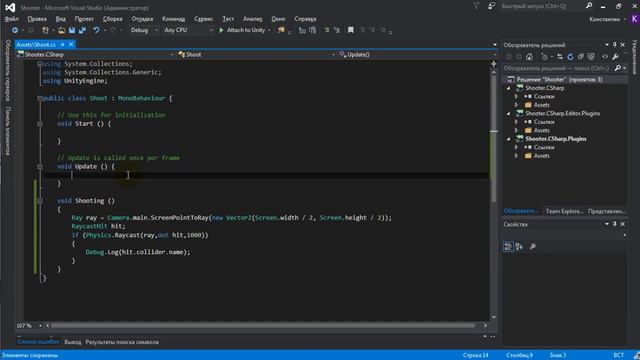Screen dimensions: 640x360
Task: Open the Сборка menu
Action: (112, 19)
